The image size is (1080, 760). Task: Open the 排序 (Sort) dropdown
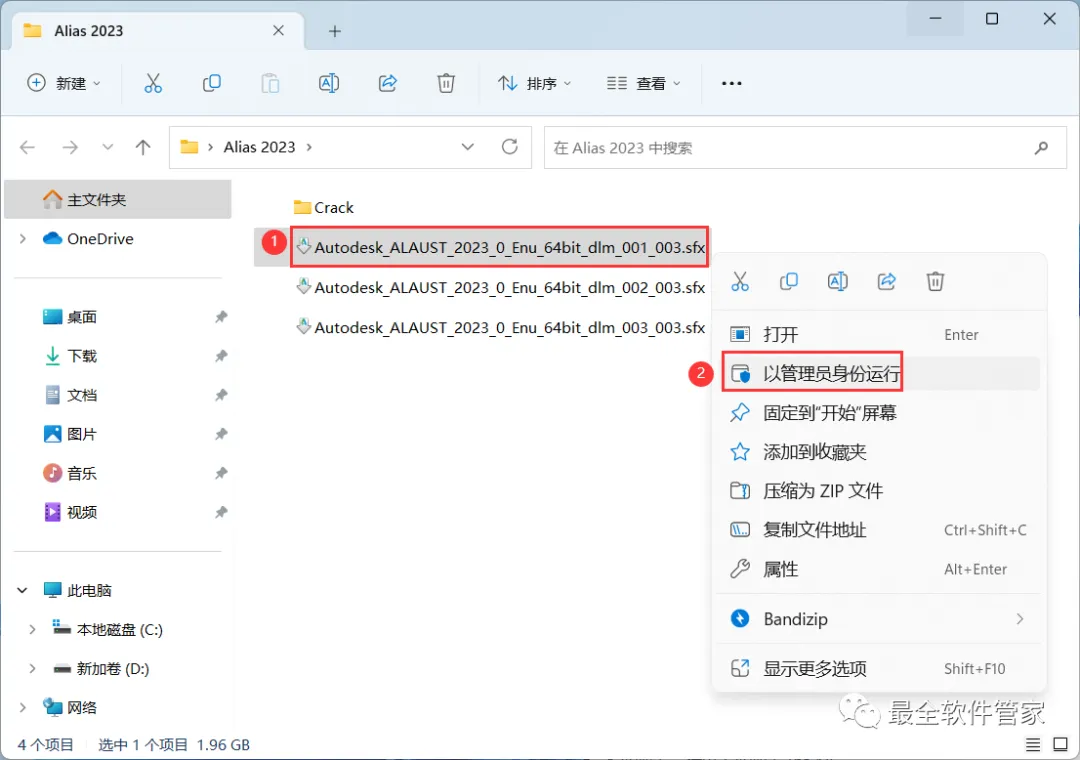pos(535,83)
